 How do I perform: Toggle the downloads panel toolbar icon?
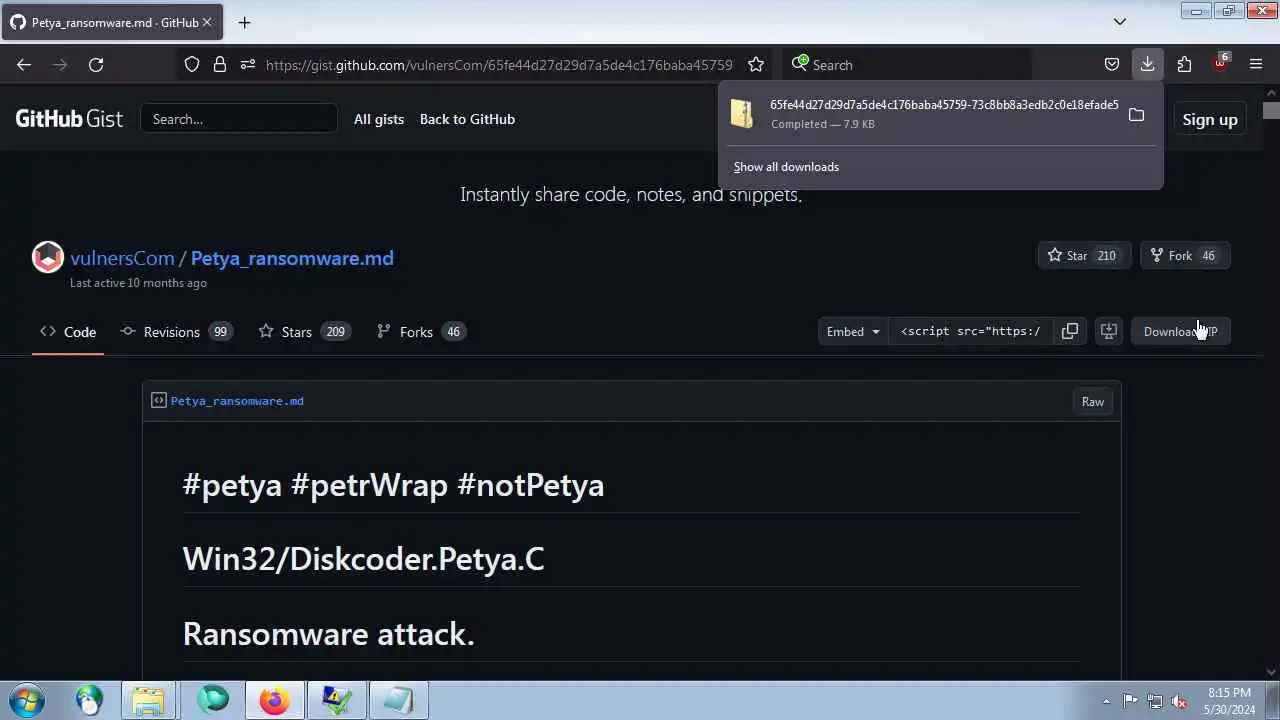click(1147, 64)
